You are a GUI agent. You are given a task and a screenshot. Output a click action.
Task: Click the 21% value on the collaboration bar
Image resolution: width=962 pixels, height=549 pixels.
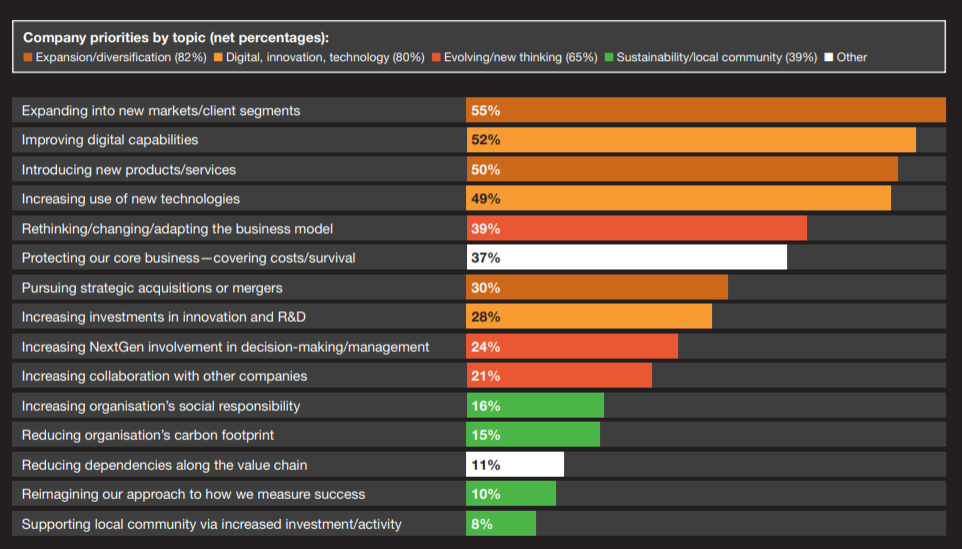(485, 376)
